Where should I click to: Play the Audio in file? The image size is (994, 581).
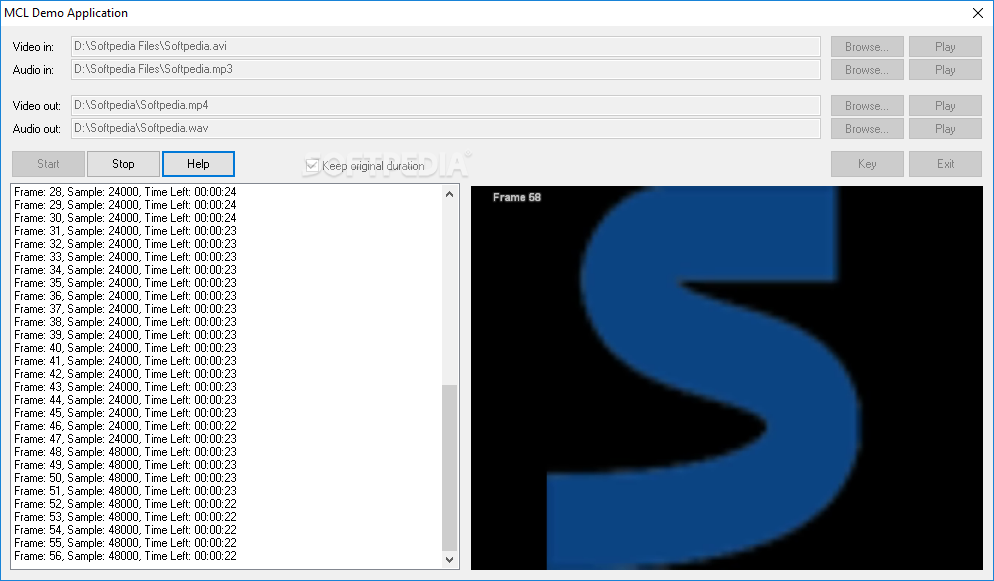(945, 70)
